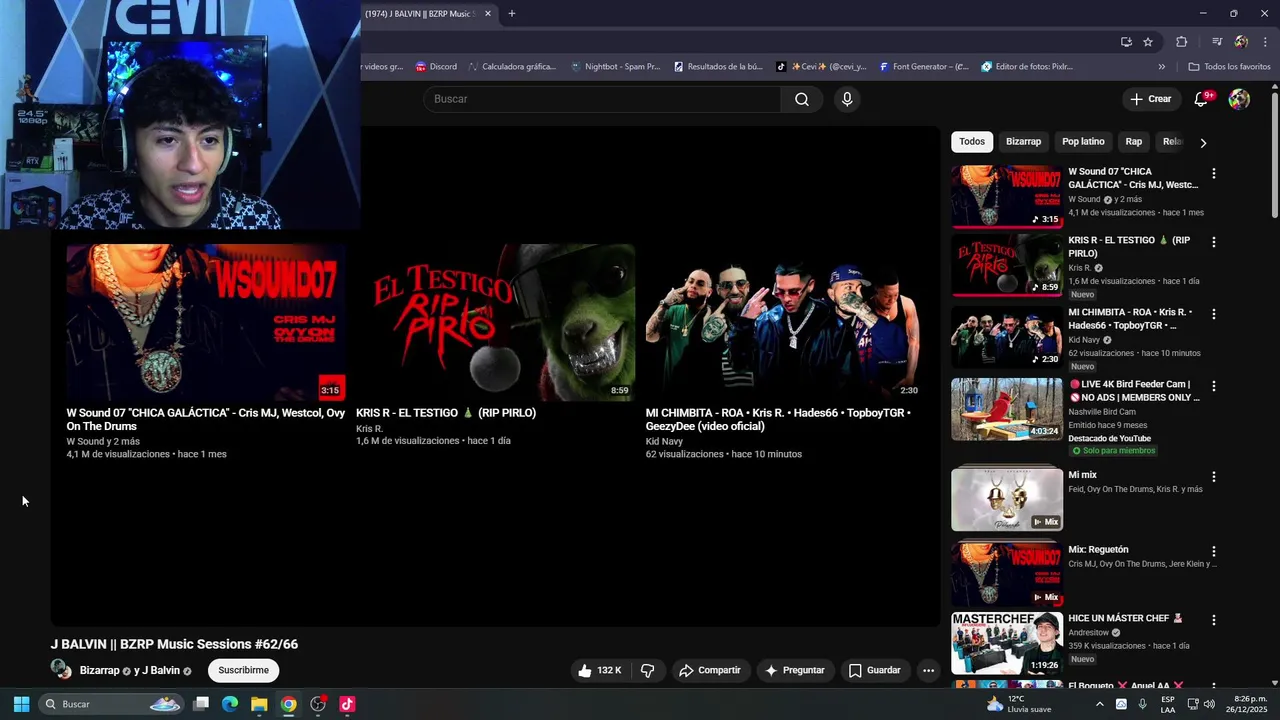
Task: Open Microsoft Edge from the taskbar
Action: [x=230, y=704]
